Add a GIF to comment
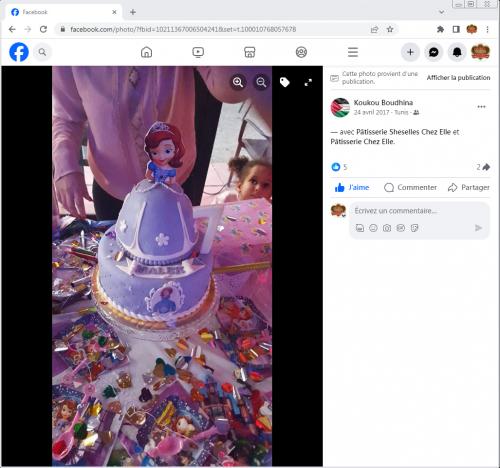This screenshot has width=500, height=468. click(401, 228)
